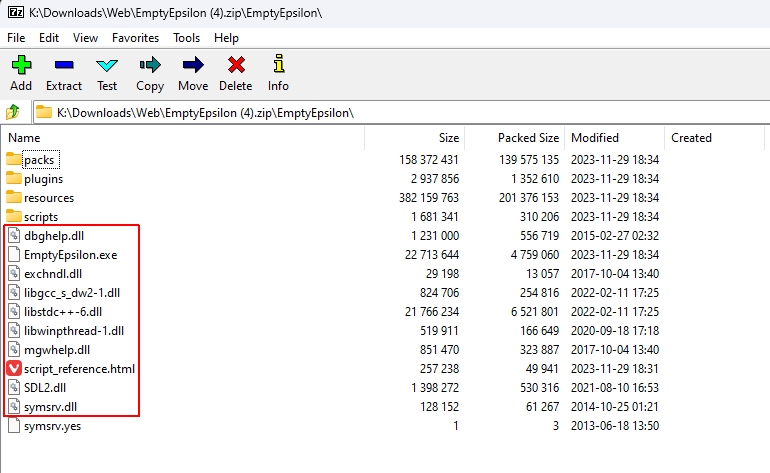Click the symsrv.yes file icon
Image resolution: width=770 pixels, height=473 pixels.
pos(14,425)
